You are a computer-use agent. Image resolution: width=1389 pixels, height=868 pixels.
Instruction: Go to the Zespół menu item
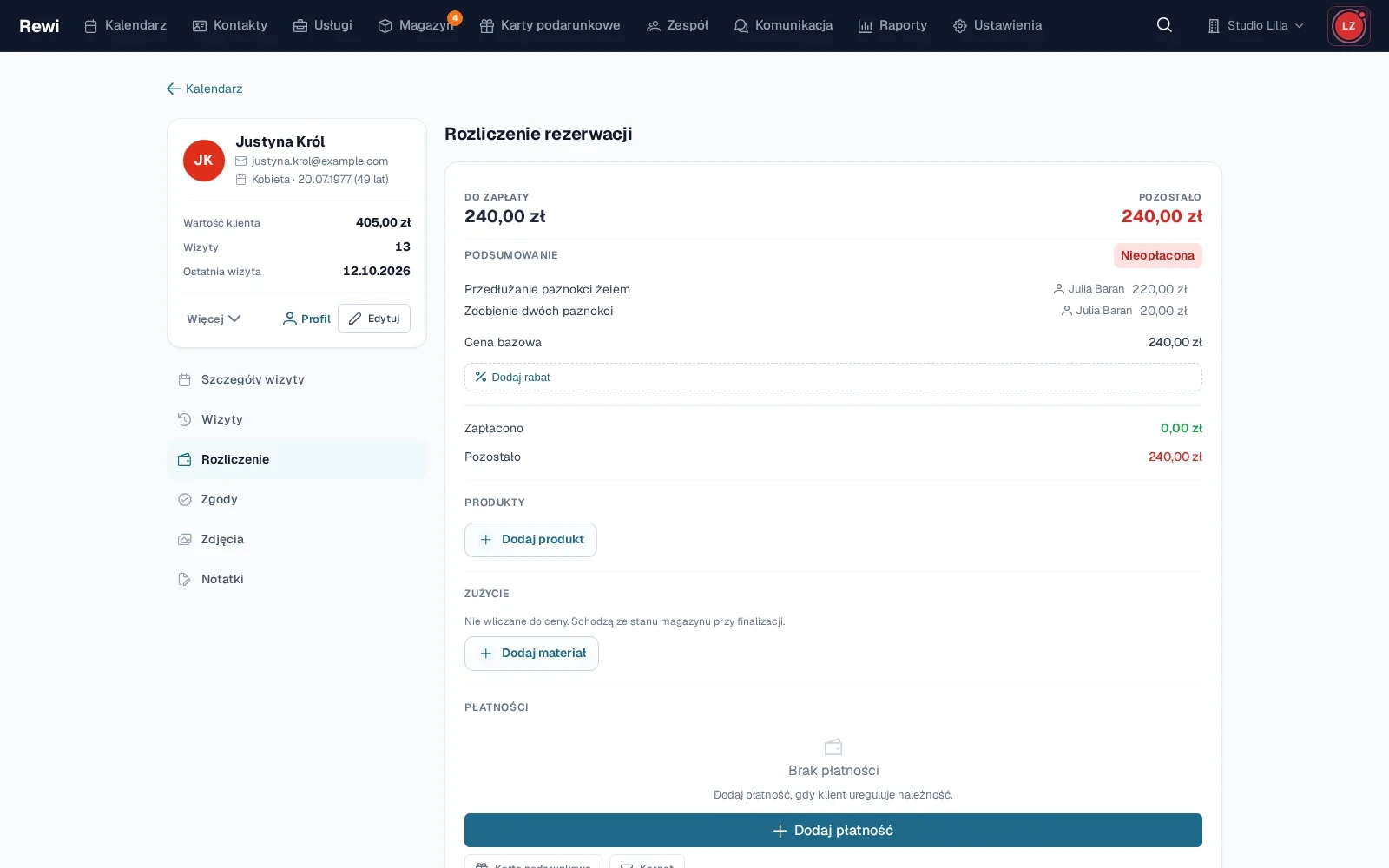tap(678, 25)
